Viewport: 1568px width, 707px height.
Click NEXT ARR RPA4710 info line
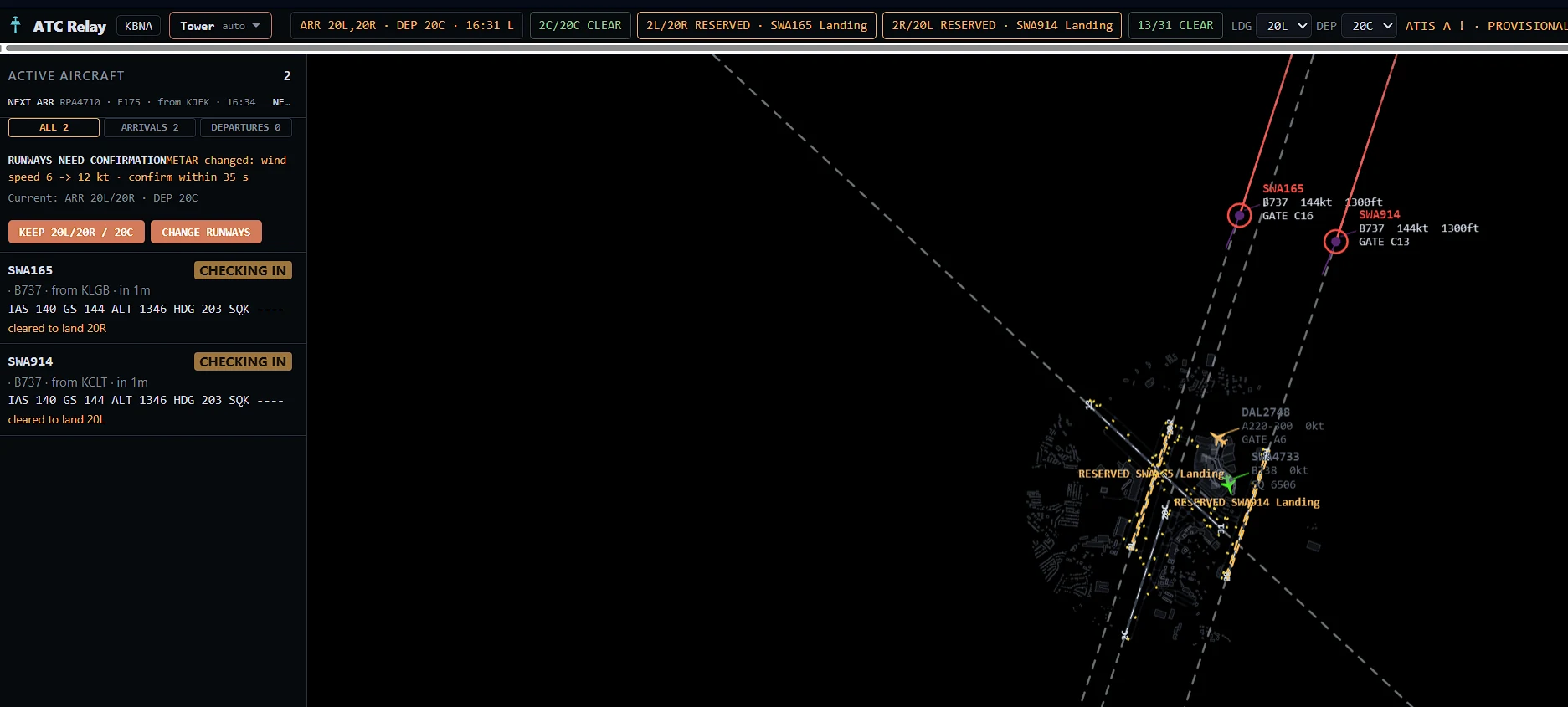tap(131, 102)
